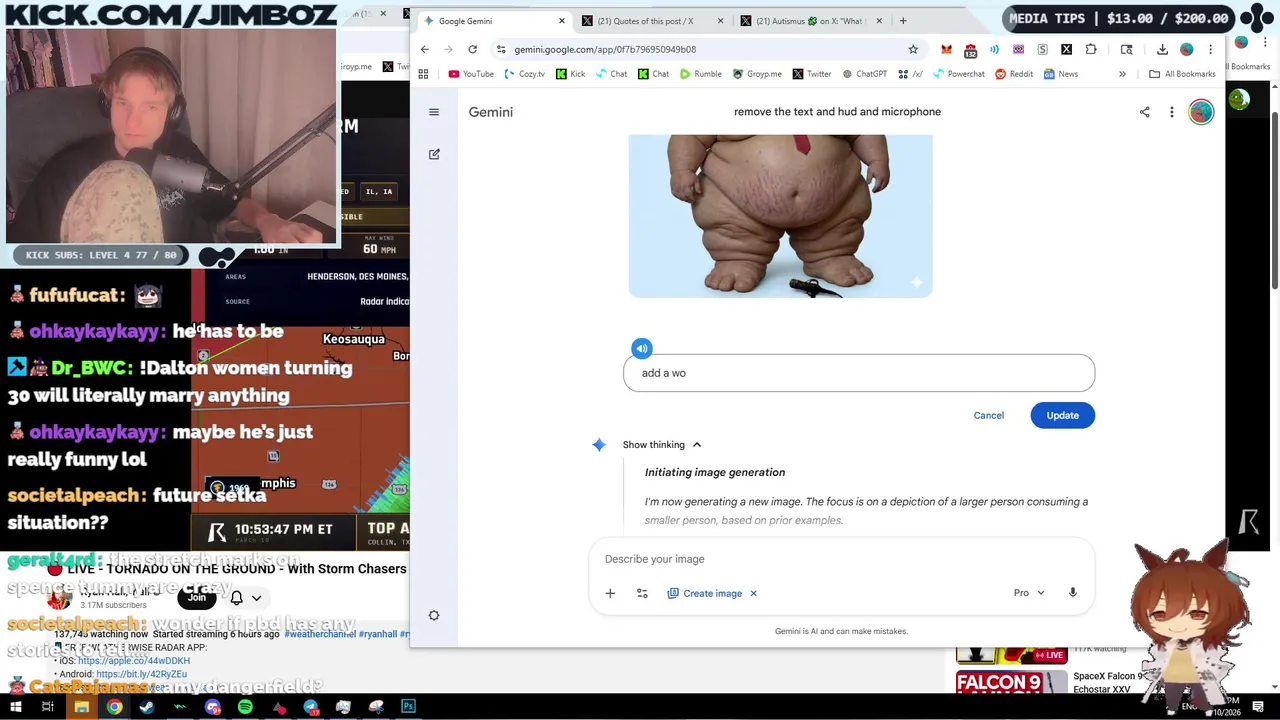1280x720 pixels.
Task: Start a new chat with pencil icon
Action: pyautogui.click(x=434, y=154)
